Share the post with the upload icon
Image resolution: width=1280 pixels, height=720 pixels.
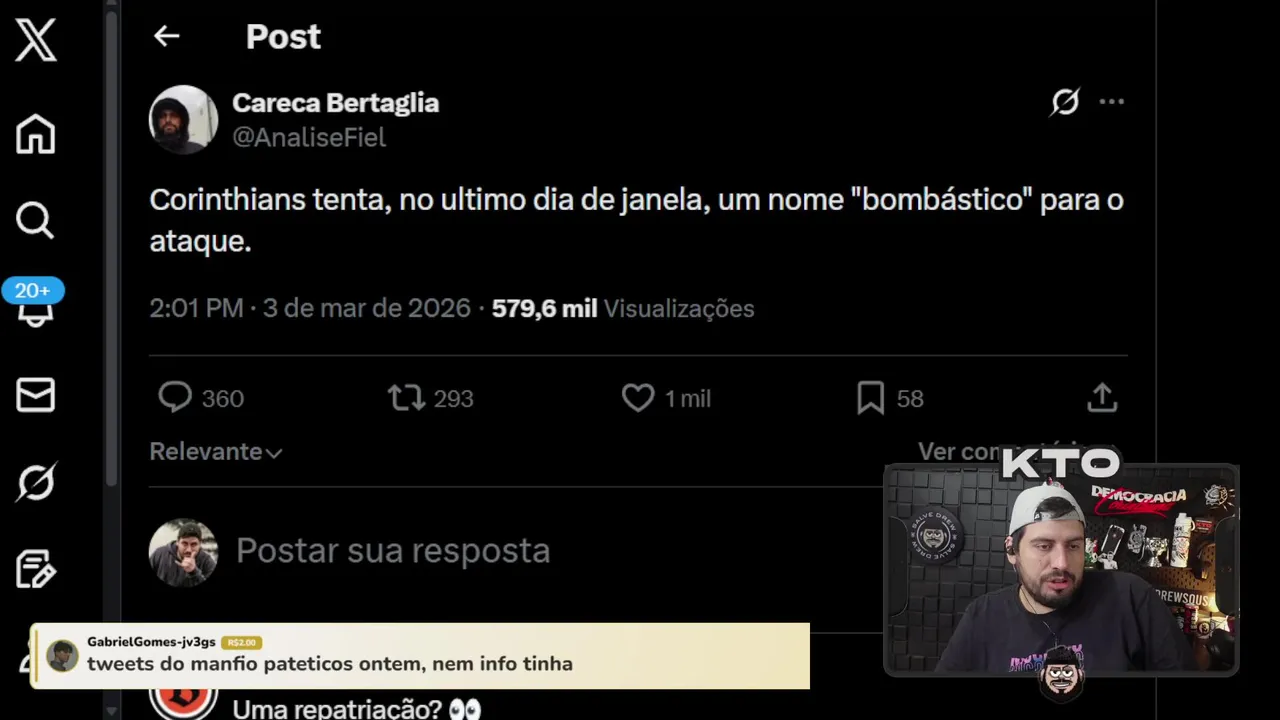(x=1102, y=398)
